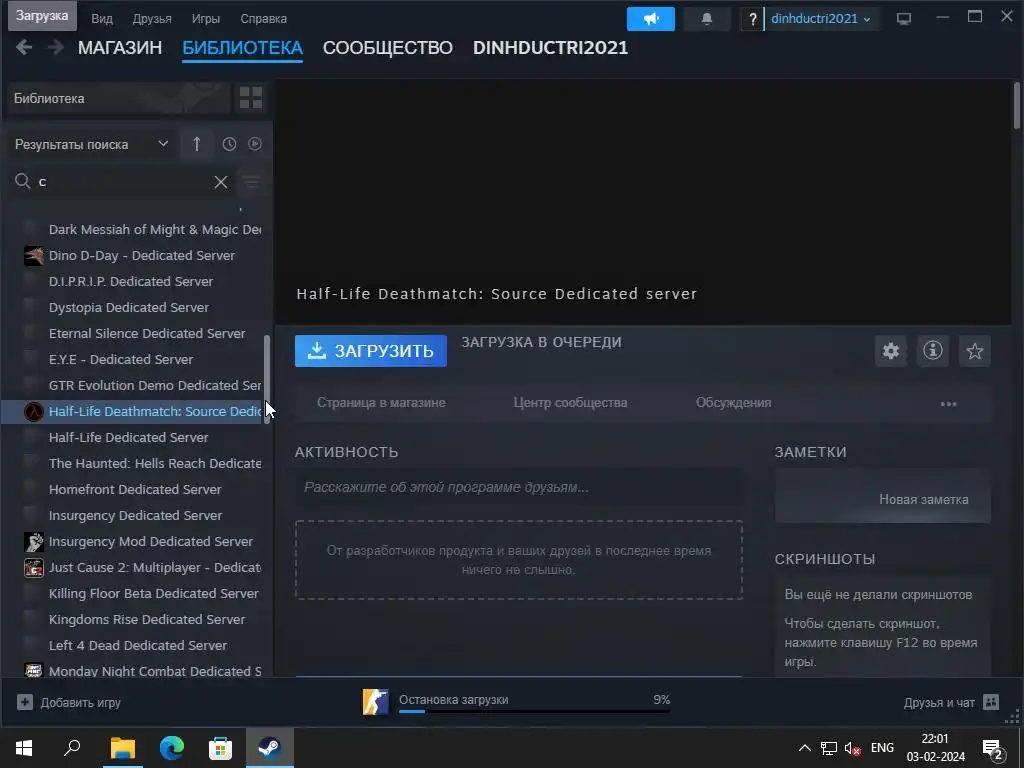1024x768 pixels.
Task: Focus the activity status input field
Action: coord(519,487)
